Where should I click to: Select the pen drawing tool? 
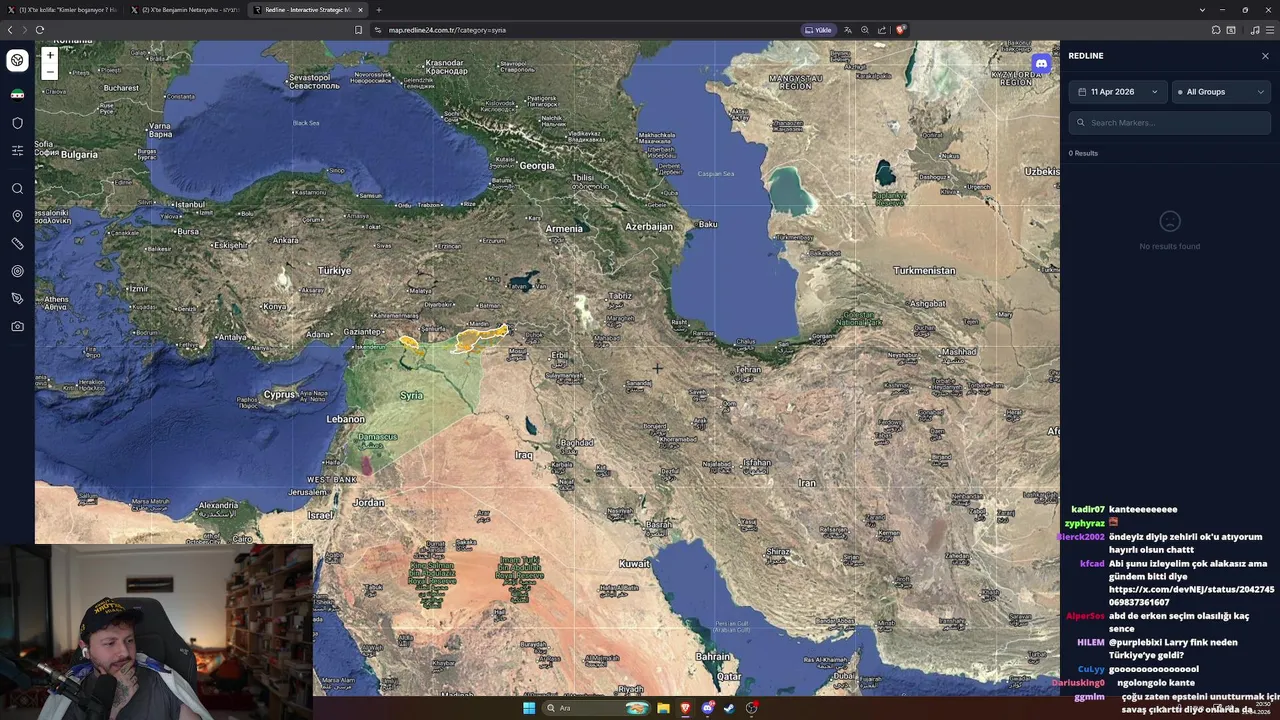(17, 299)
